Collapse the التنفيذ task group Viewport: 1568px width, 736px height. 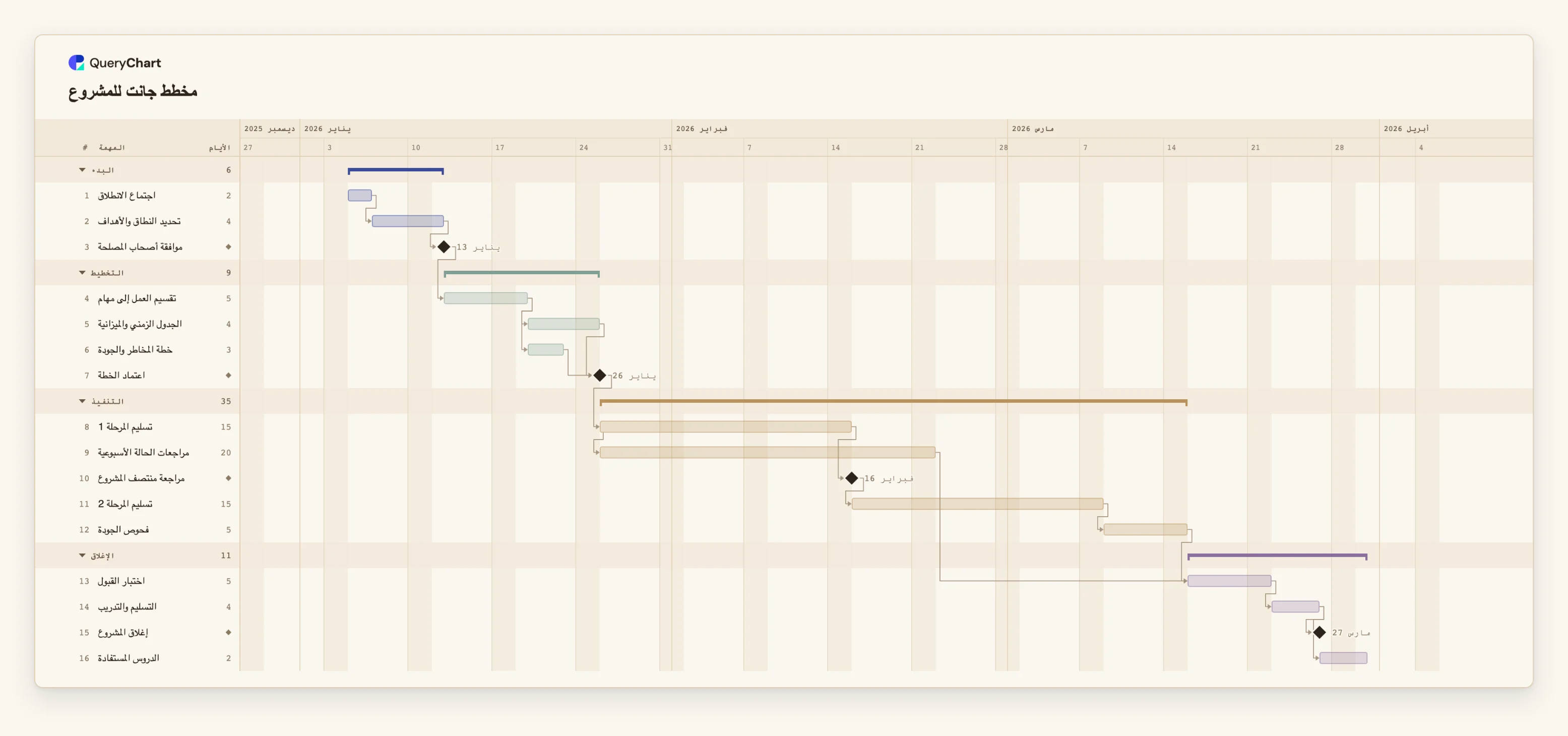(82, 401)
